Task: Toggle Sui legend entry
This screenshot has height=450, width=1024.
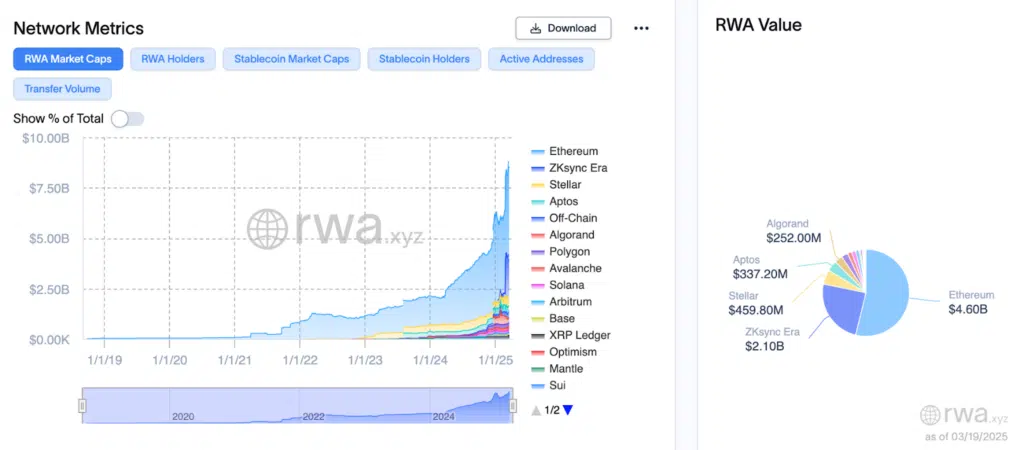Action: pyautogui.click(x=549, y=385)
